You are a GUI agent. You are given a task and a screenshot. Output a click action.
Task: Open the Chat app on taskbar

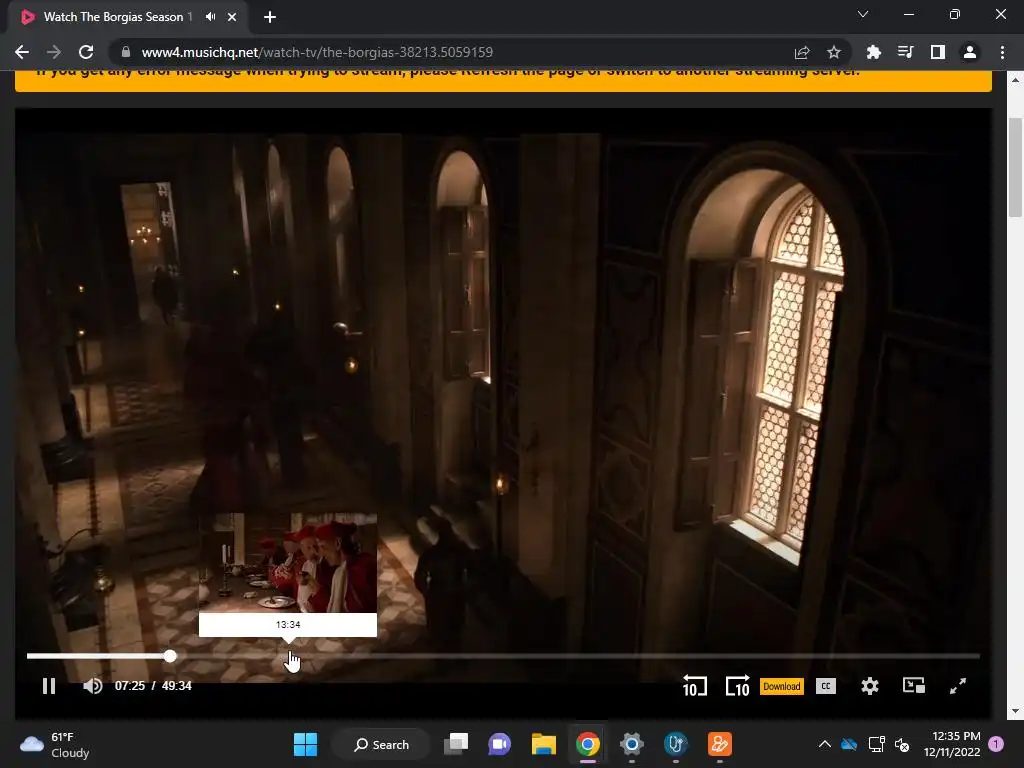500,744
